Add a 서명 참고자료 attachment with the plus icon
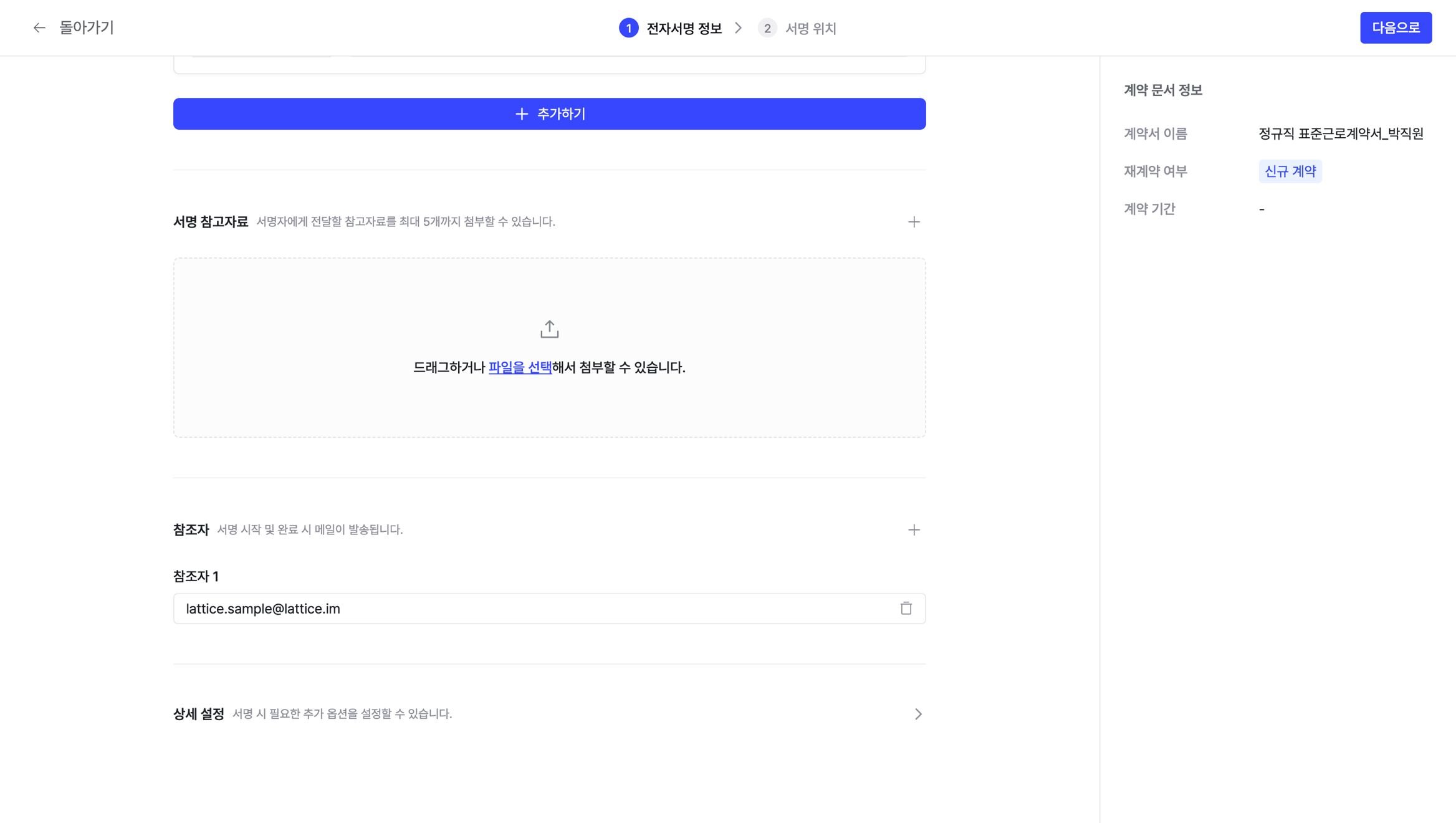Image resolution: width=1456 pixels, height=823 pixels. pos(913,222)
